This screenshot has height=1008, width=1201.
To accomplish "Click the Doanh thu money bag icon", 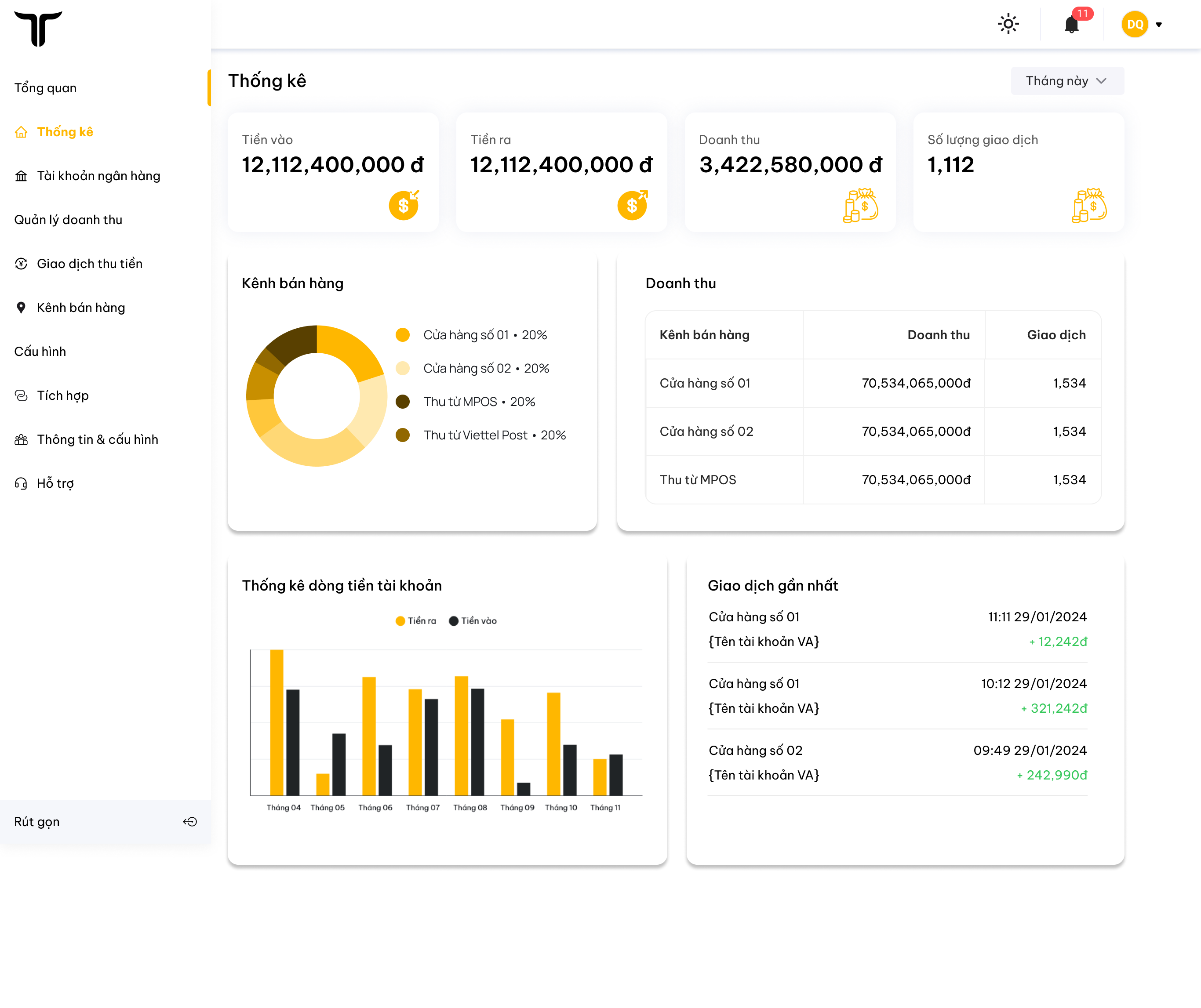I will [x=860, y=205].
